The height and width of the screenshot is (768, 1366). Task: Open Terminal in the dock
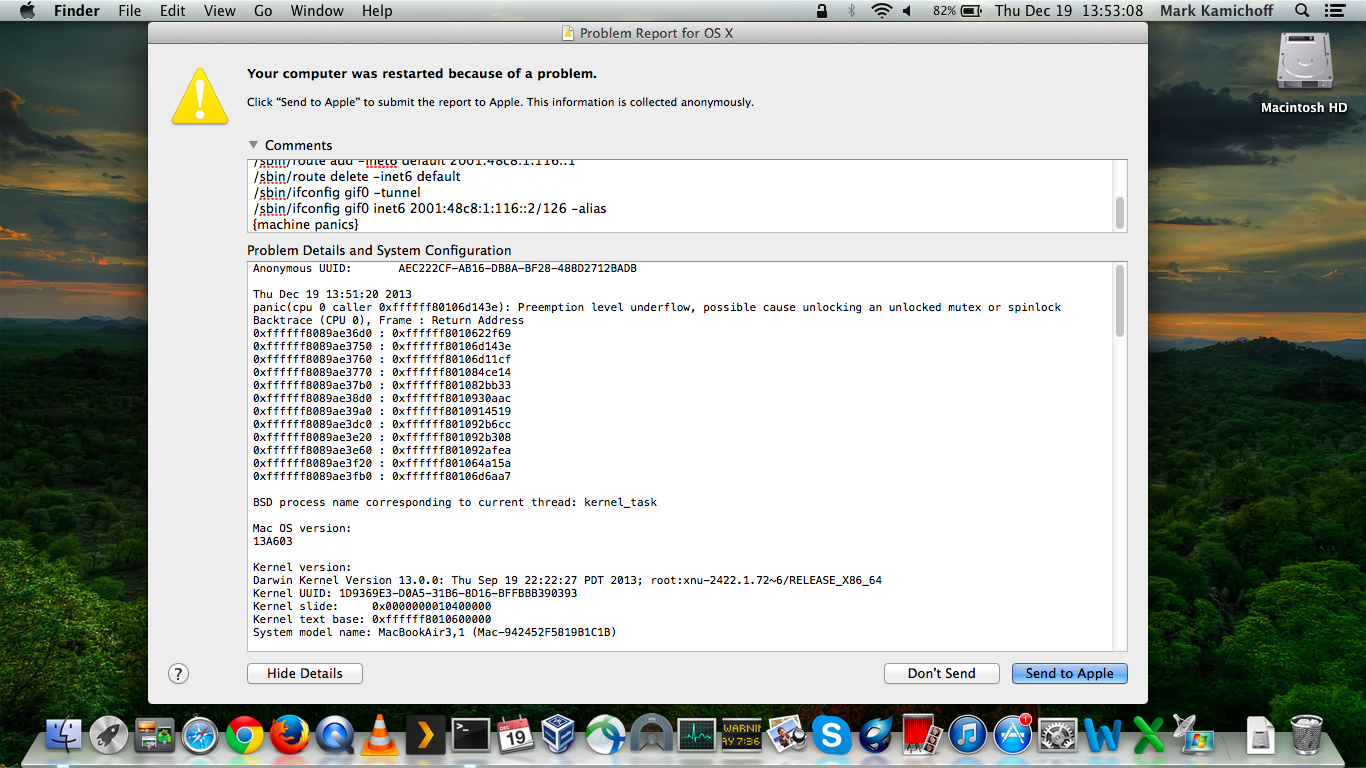point(470,736)
